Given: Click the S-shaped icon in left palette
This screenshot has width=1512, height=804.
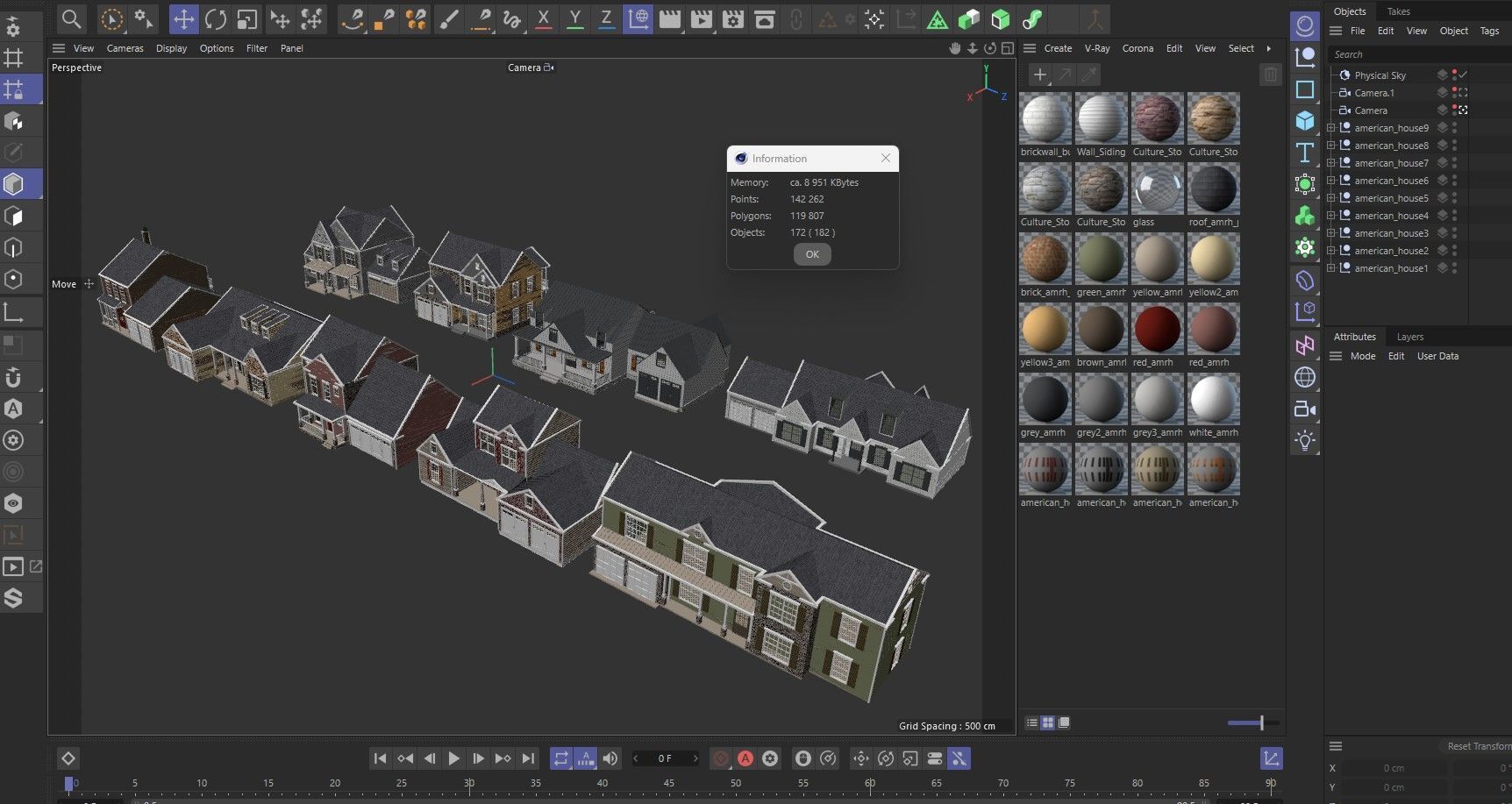Looking at the screenshot, I should (x=13, y=598).
